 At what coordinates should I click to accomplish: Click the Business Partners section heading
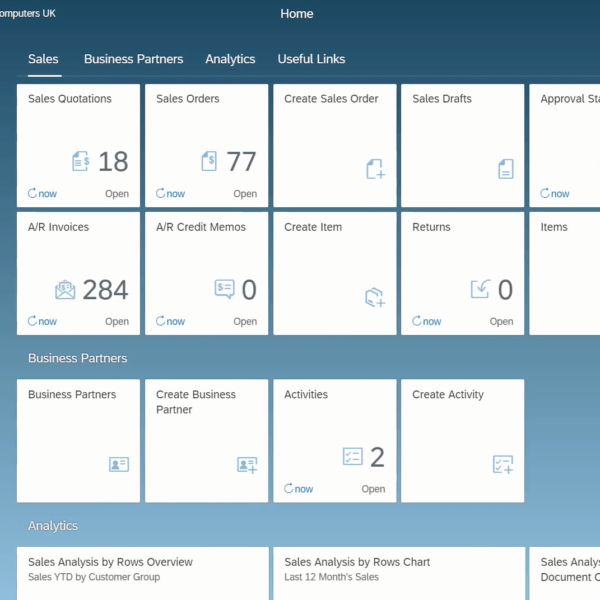[78, 358]
